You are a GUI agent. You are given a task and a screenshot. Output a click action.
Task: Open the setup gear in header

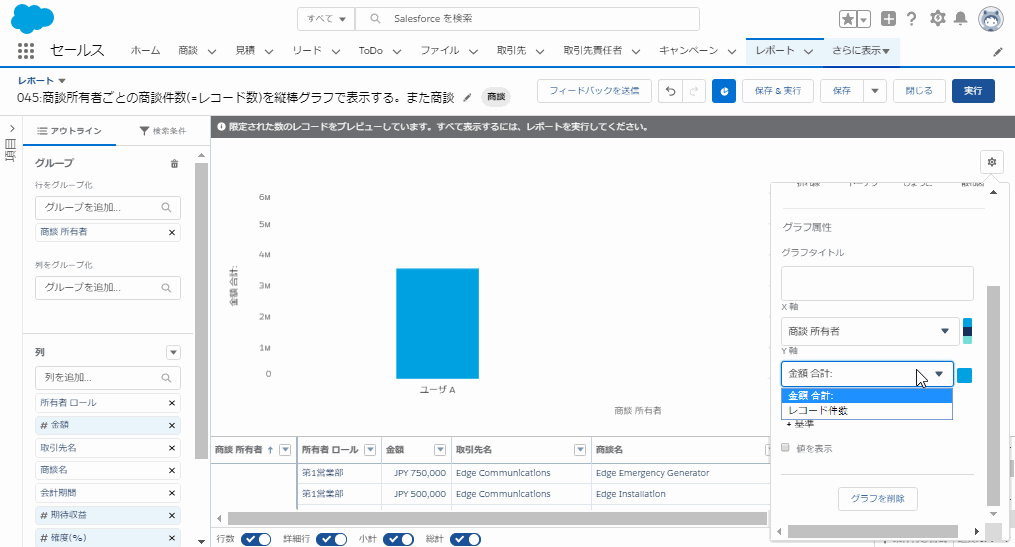[937, 19]
